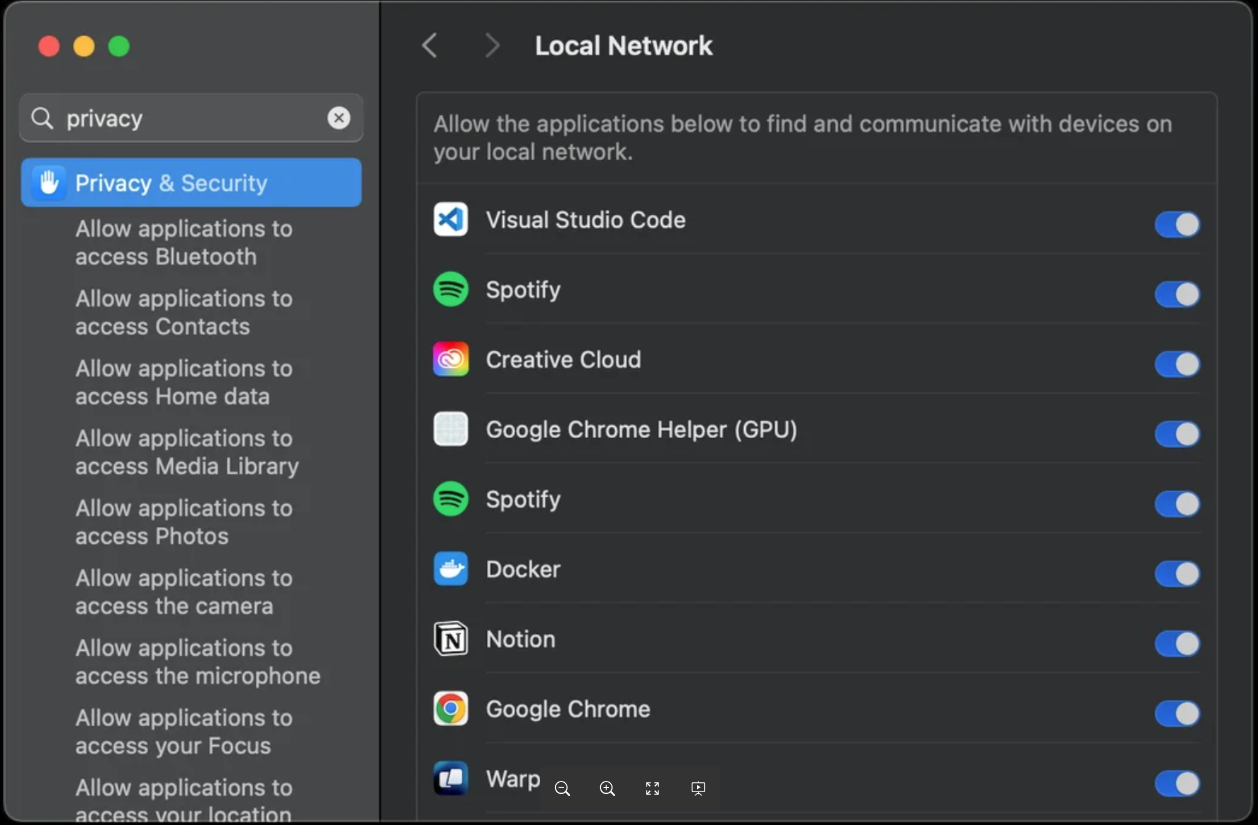Click into the search field containing privacy

click(x=191, y=118)
